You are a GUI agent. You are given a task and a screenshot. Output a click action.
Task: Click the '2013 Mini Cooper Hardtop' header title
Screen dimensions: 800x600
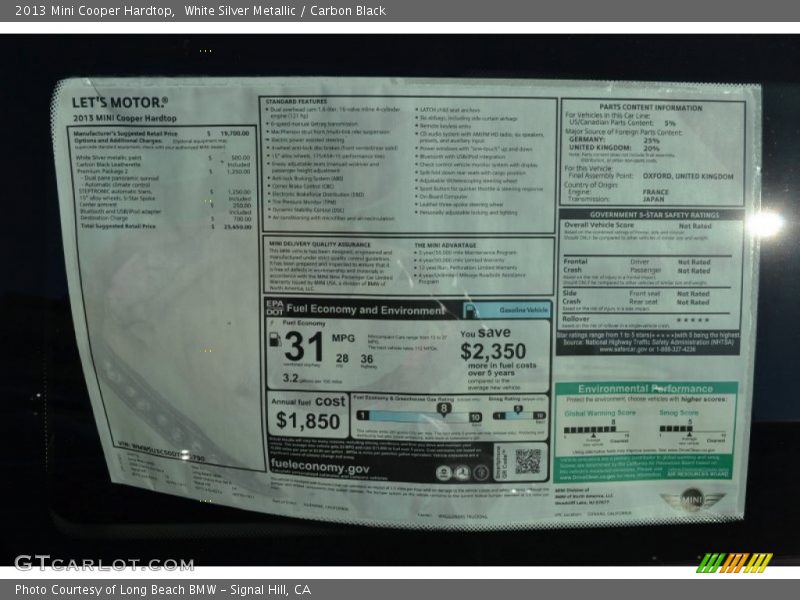pos(94,11)
